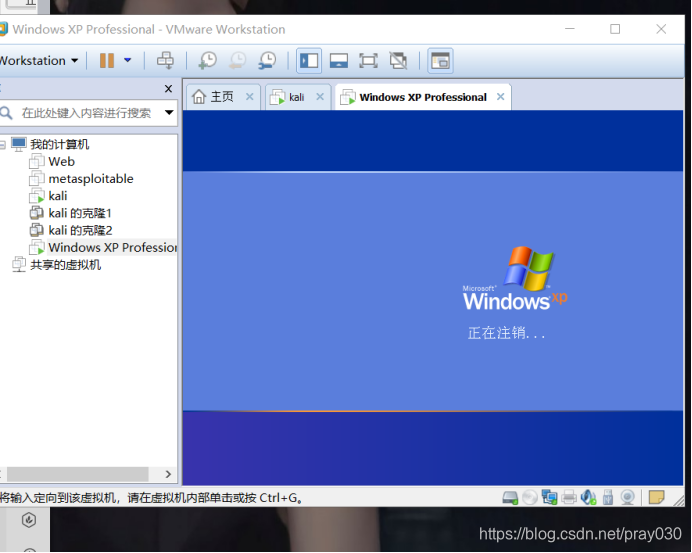Minimize the VMware Workstation window

point(570,29)
